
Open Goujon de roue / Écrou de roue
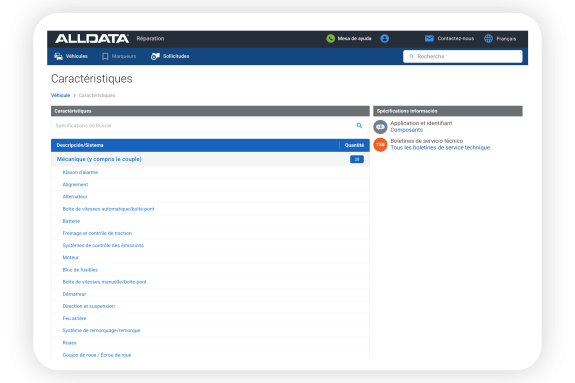(x=97, y=355)
